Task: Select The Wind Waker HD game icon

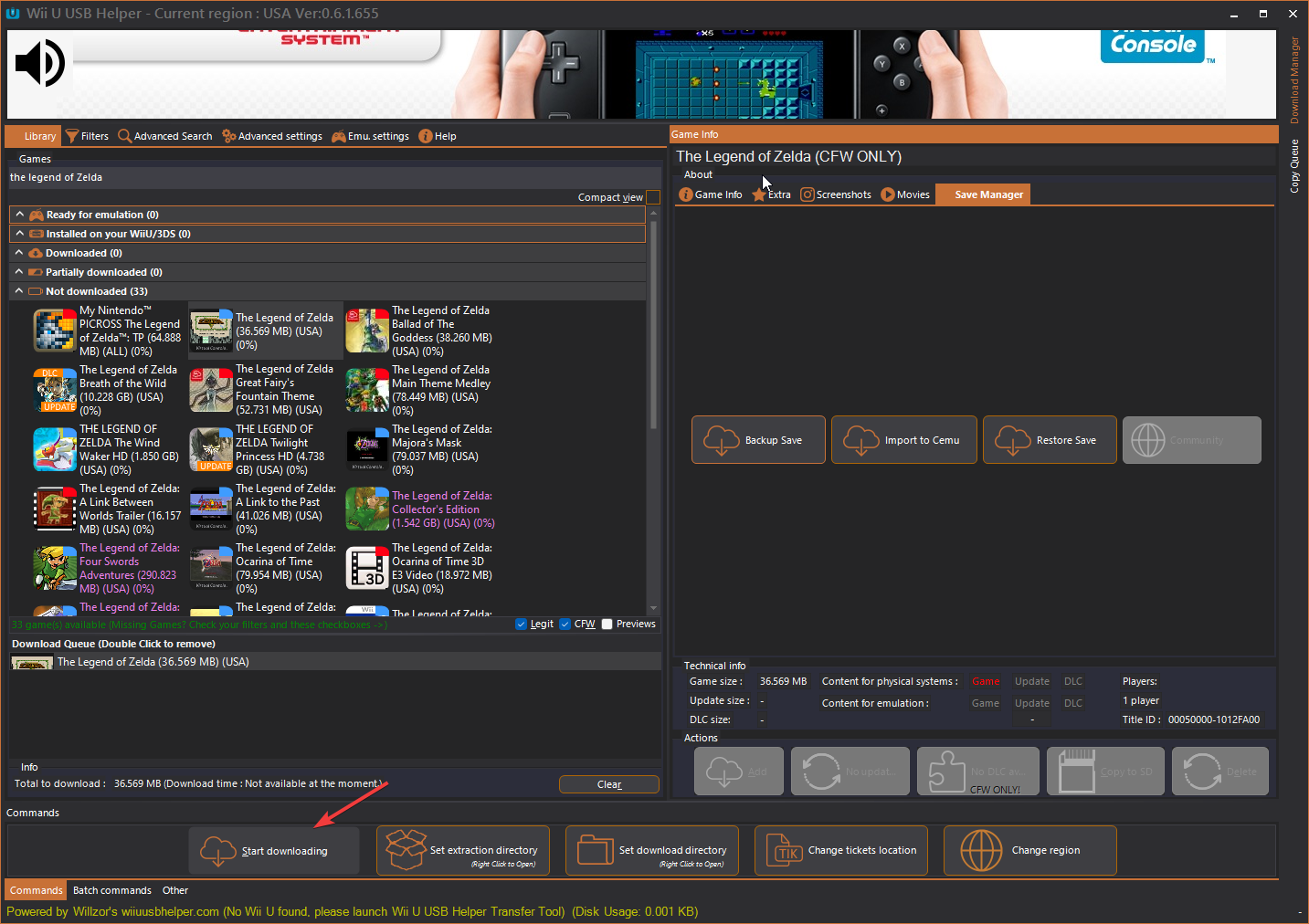Action: [55, 449]
